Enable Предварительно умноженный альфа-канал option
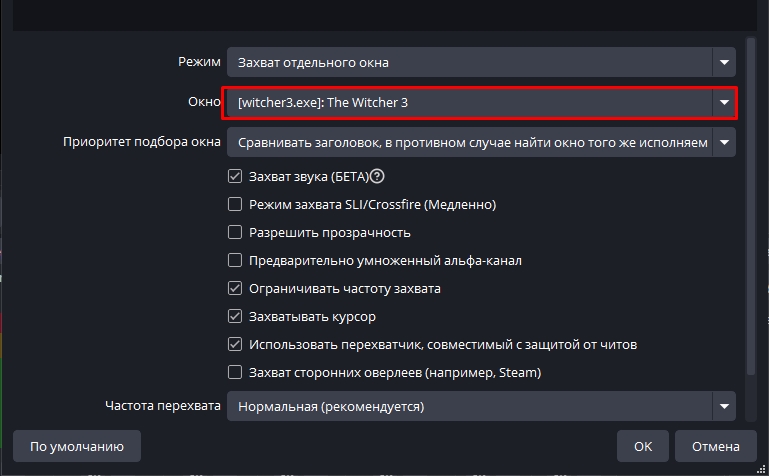 pyautogui.click(x=235, y=261)
